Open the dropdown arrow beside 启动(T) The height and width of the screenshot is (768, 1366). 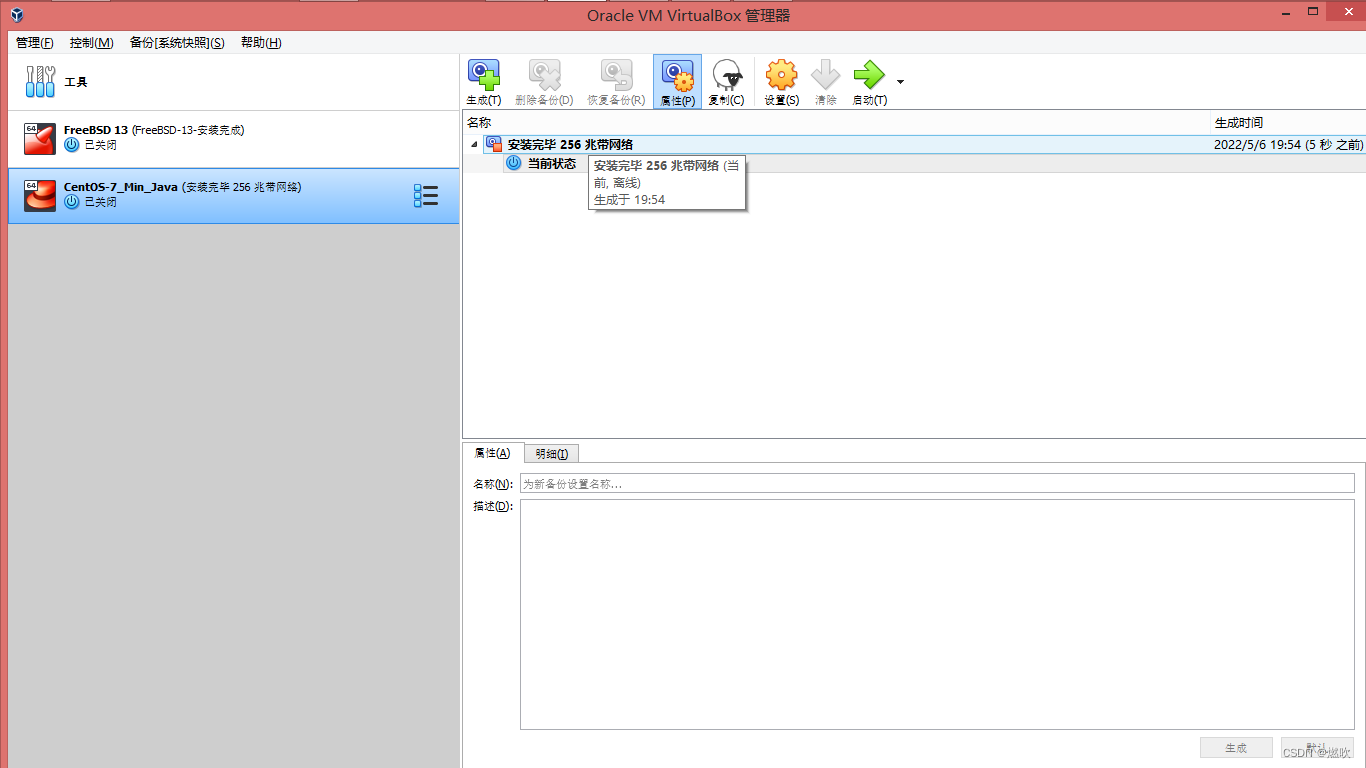point(900,82)
